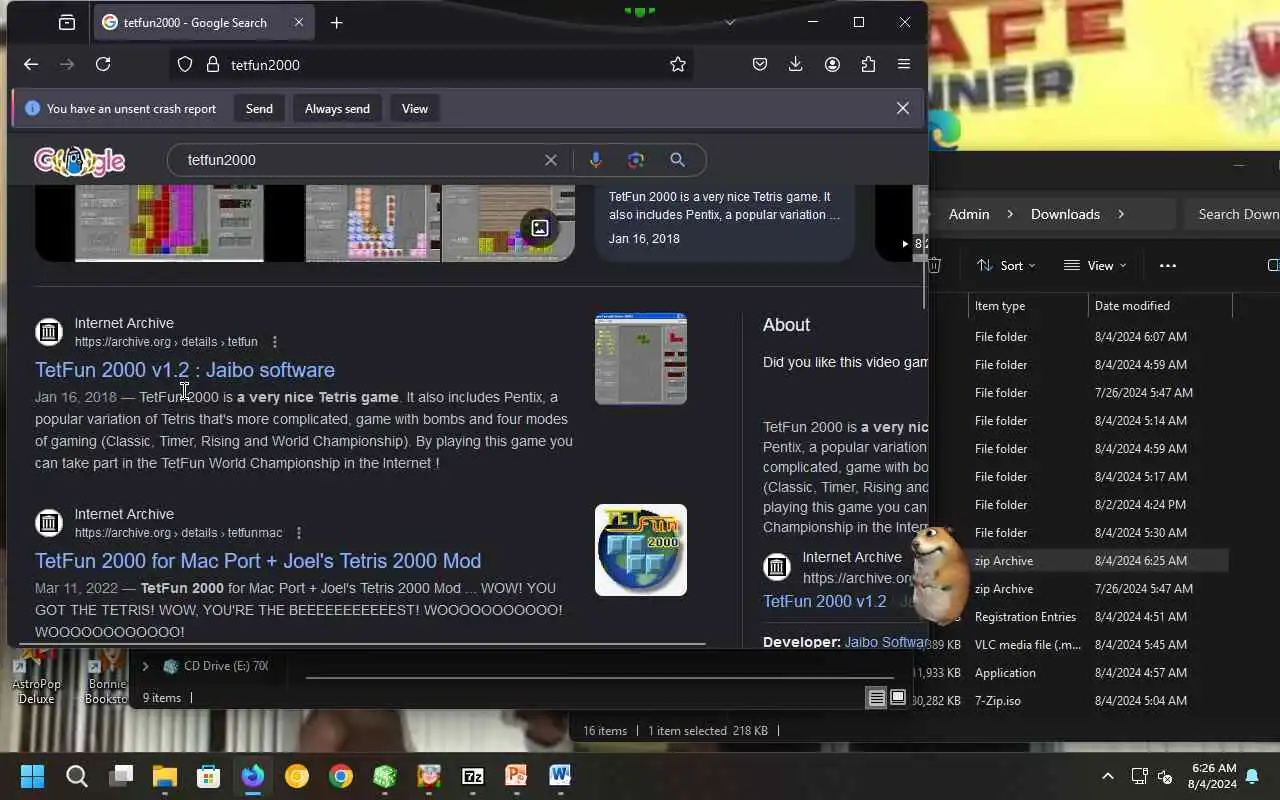Expand the chevron between Admin and Downloads
This screenshot has width=1280, height=800.
1010,214
